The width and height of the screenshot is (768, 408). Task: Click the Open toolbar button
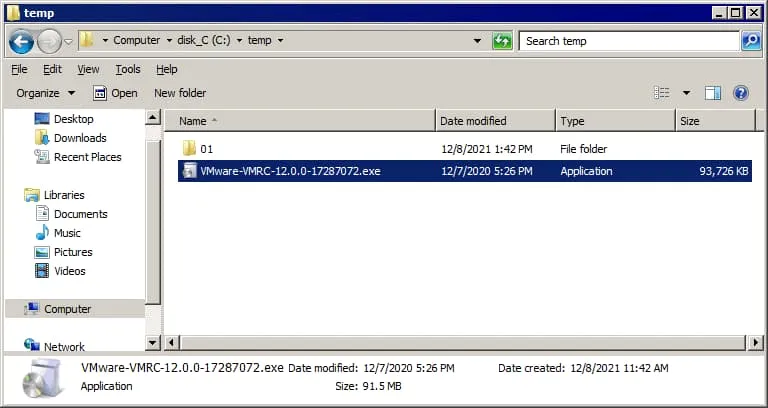(115, 93)
